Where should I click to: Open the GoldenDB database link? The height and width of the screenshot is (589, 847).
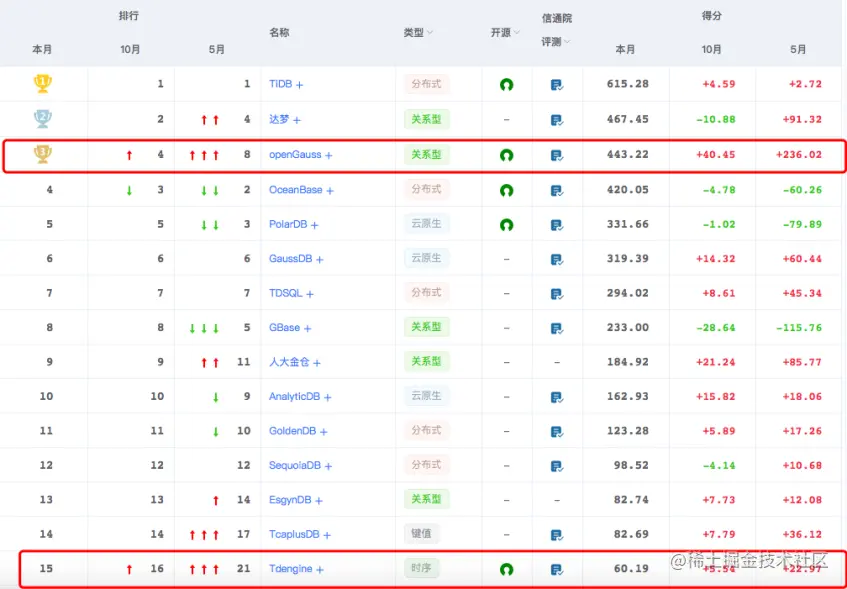pyautogui.click(x=292, y=431)
